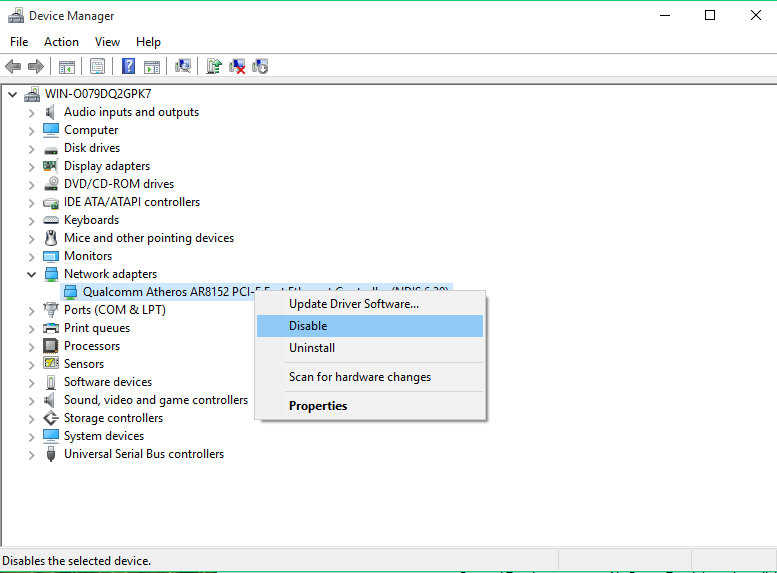Expand the Monitors node
This screenshot has width=777, height=573.
31,256
